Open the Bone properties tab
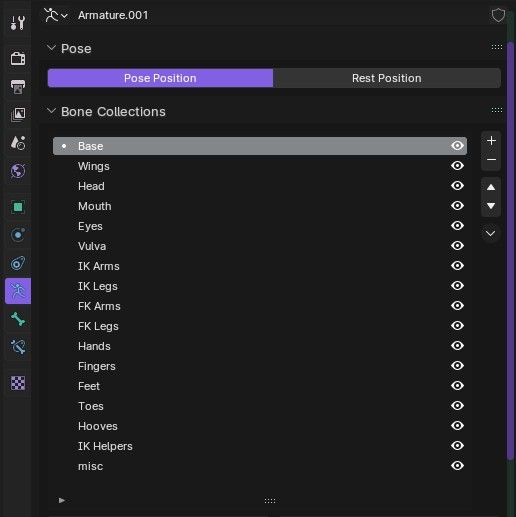The image size is (516, 517). [x=18, y=319]
